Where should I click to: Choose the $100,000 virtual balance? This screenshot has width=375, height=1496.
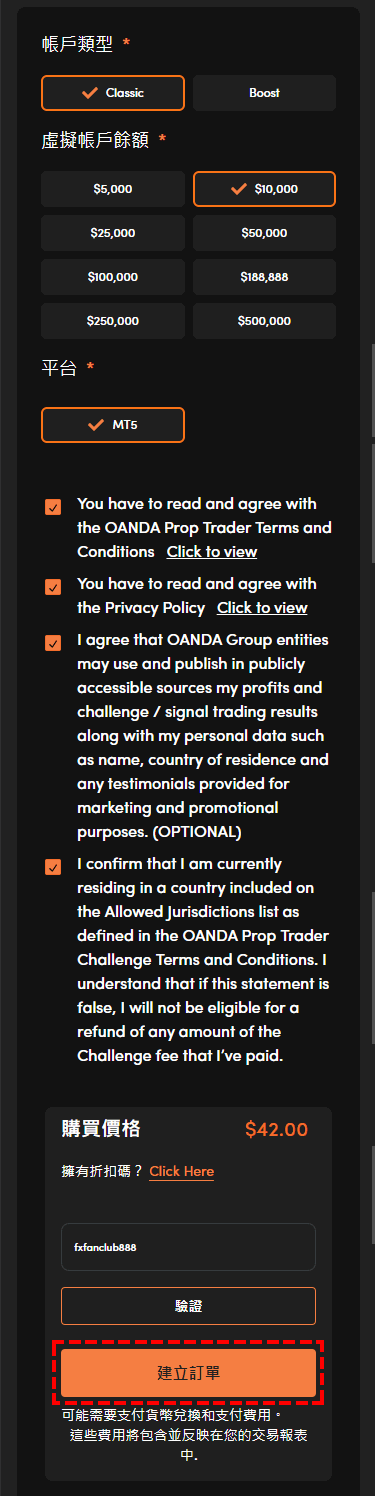click(x=113, y=277)
